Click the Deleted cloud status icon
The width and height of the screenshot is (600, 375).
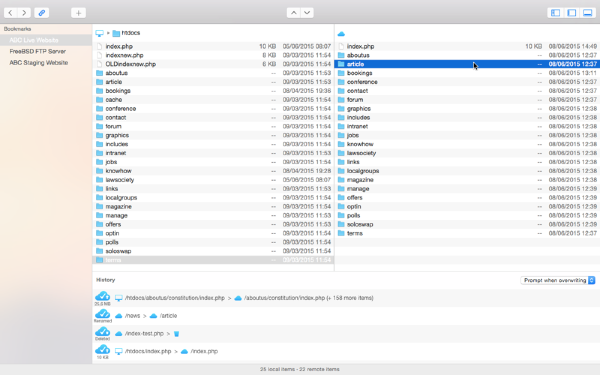tap(102, 331)
